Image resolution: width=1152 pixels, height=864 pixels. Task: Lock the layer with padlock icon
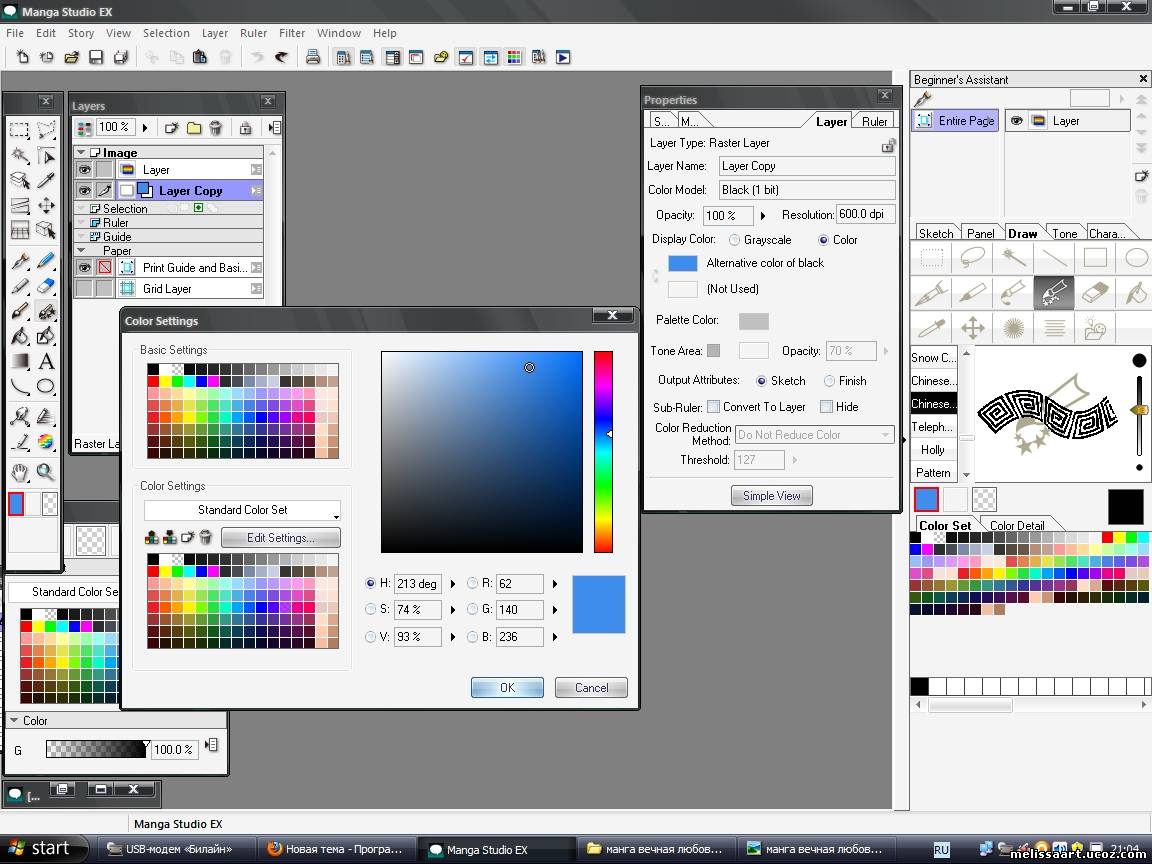click(245, 128)
